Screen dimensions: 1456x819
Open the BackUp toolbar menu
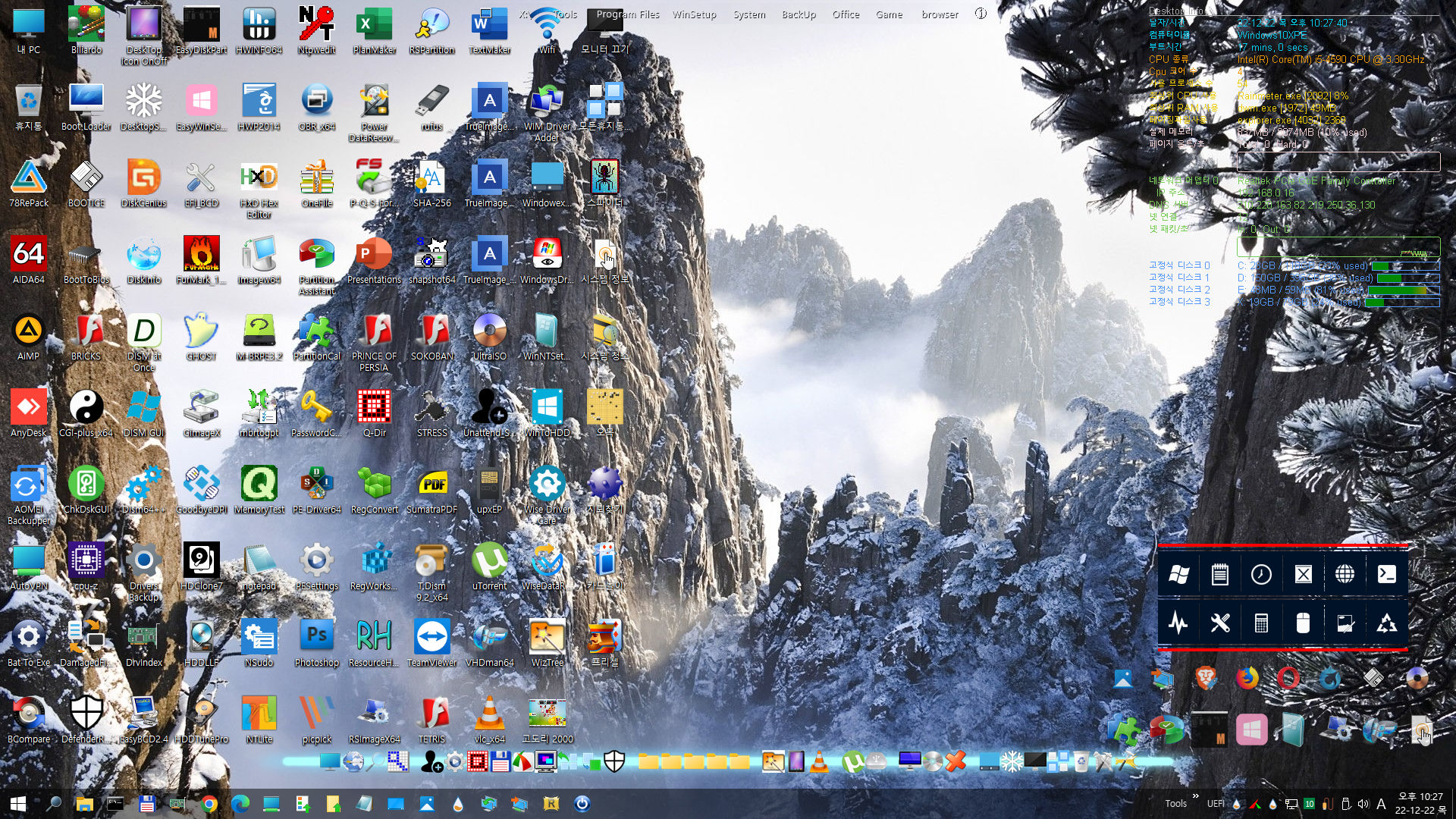pyautogui.click(x=799, y=14)
